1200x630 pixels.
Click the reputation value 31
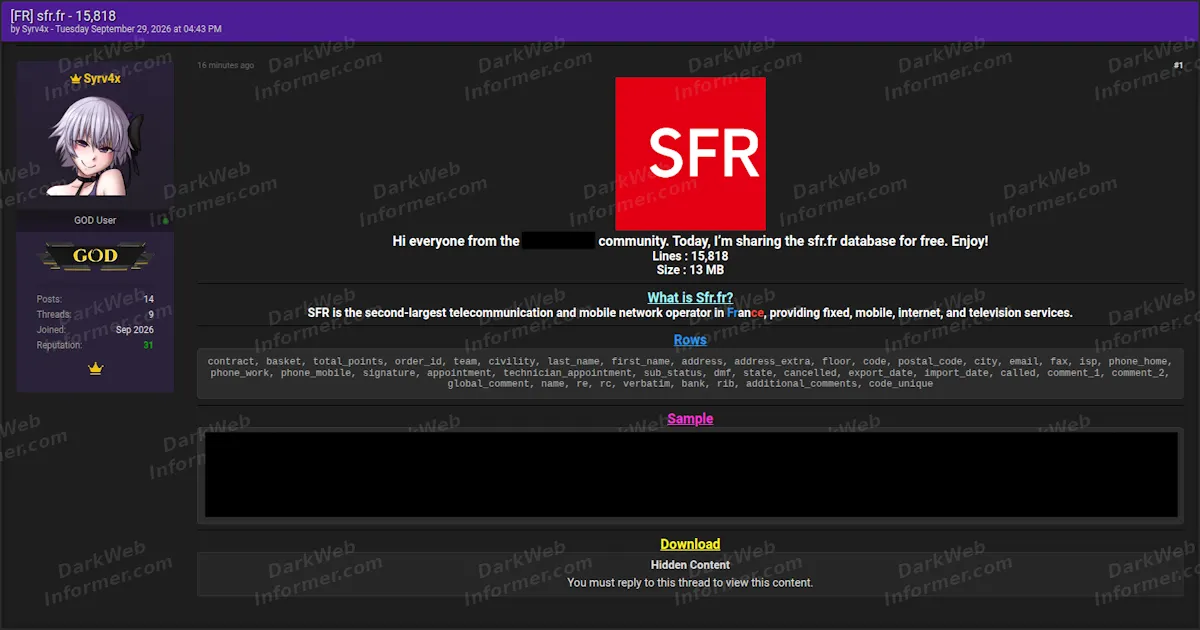(148, 345)
